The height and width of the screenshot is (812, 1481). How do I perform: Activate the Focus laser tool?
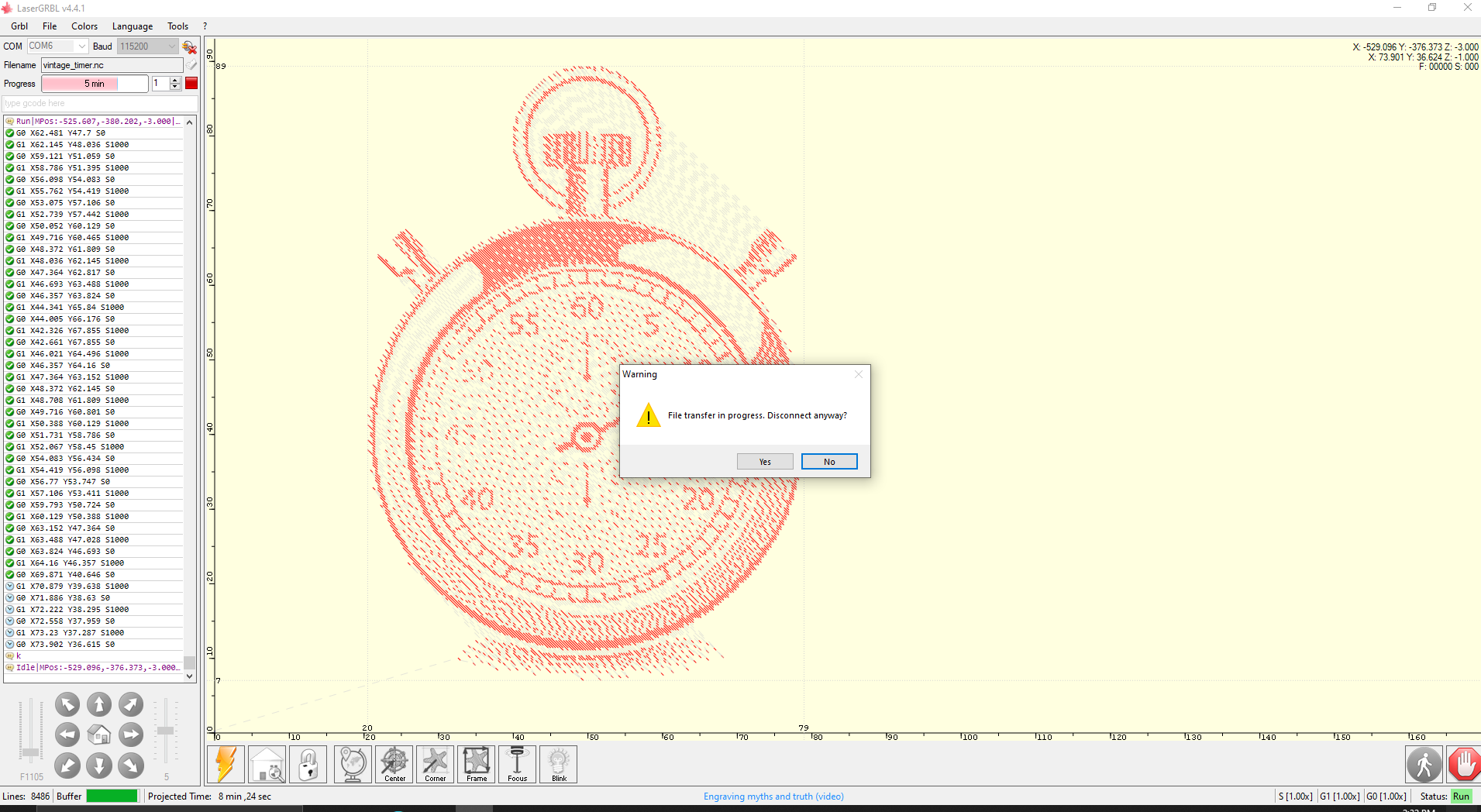click(517, 764)
